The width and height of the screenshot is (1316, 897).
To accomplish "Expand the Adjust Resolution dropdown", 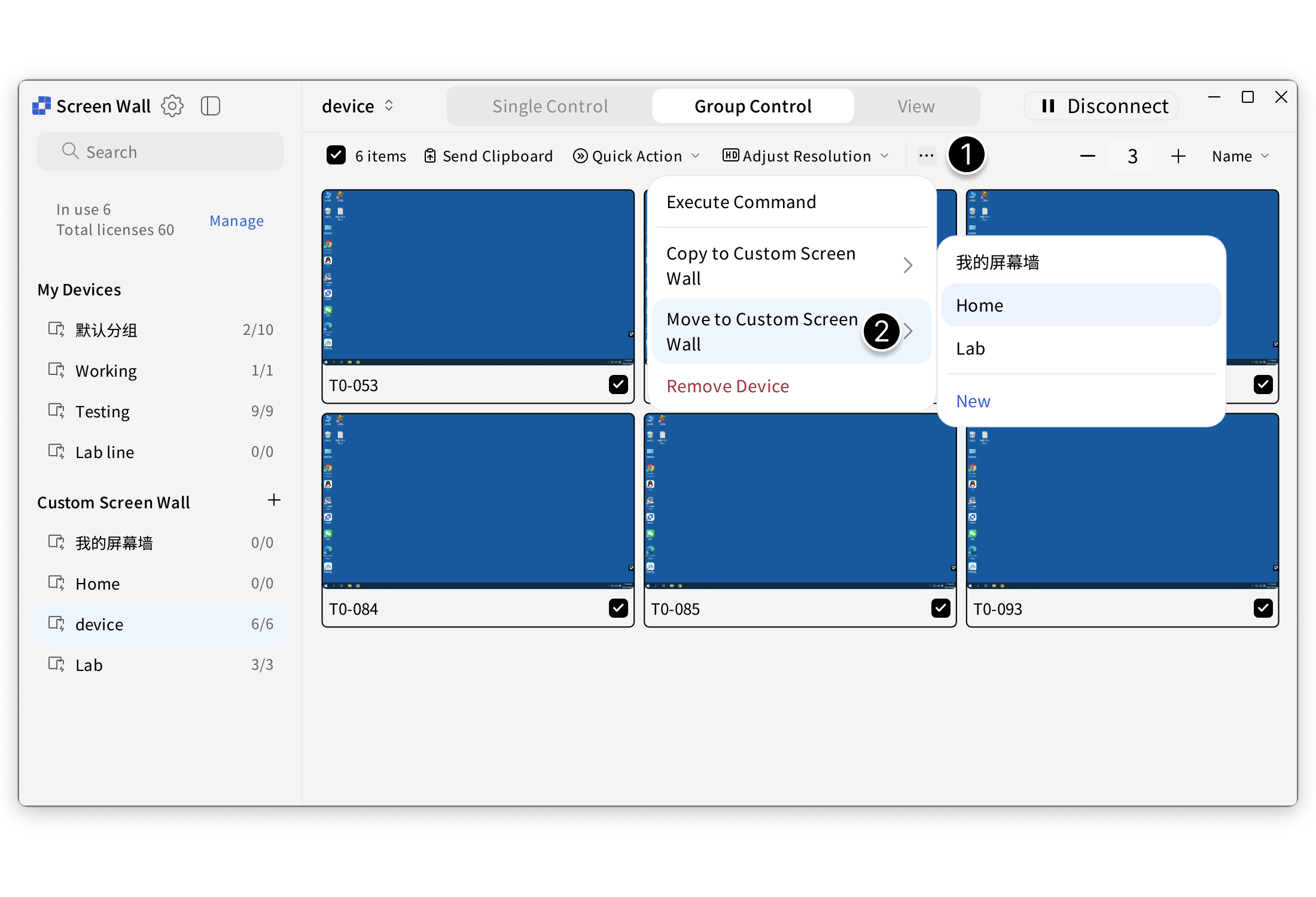I will click(x=806, y=156).
